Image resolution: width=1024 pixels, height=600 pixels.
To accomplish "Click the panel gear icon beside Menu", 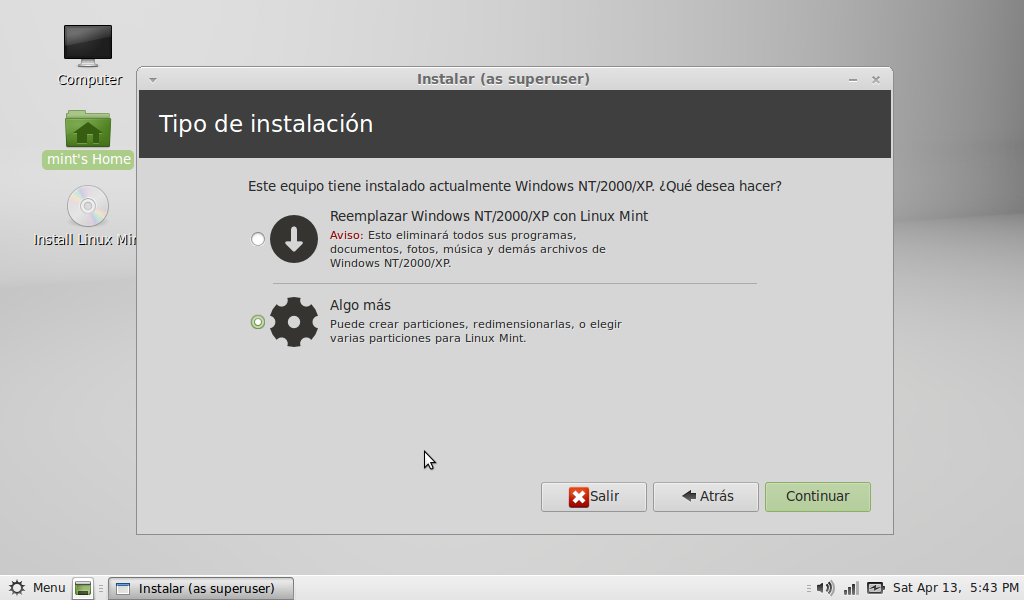I will tap(17, 588).
